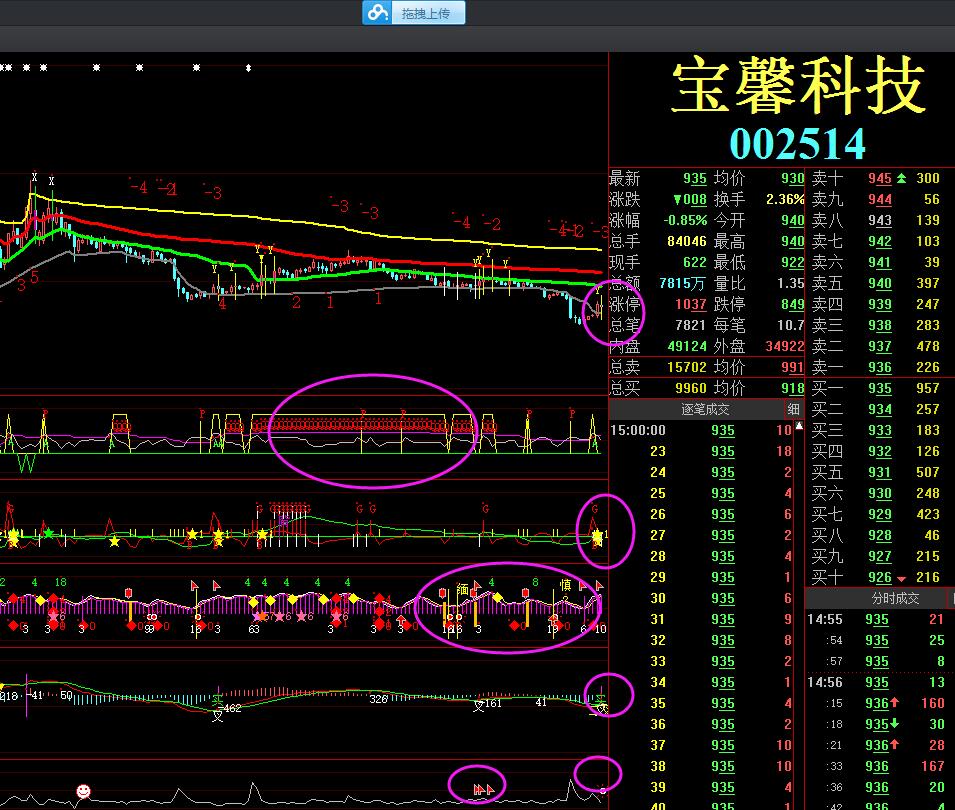The height and width of the screenshot is (810, 955).
Task: Click the 15:00:00 trade row timestamp
Action: click(x=638, y=430)
